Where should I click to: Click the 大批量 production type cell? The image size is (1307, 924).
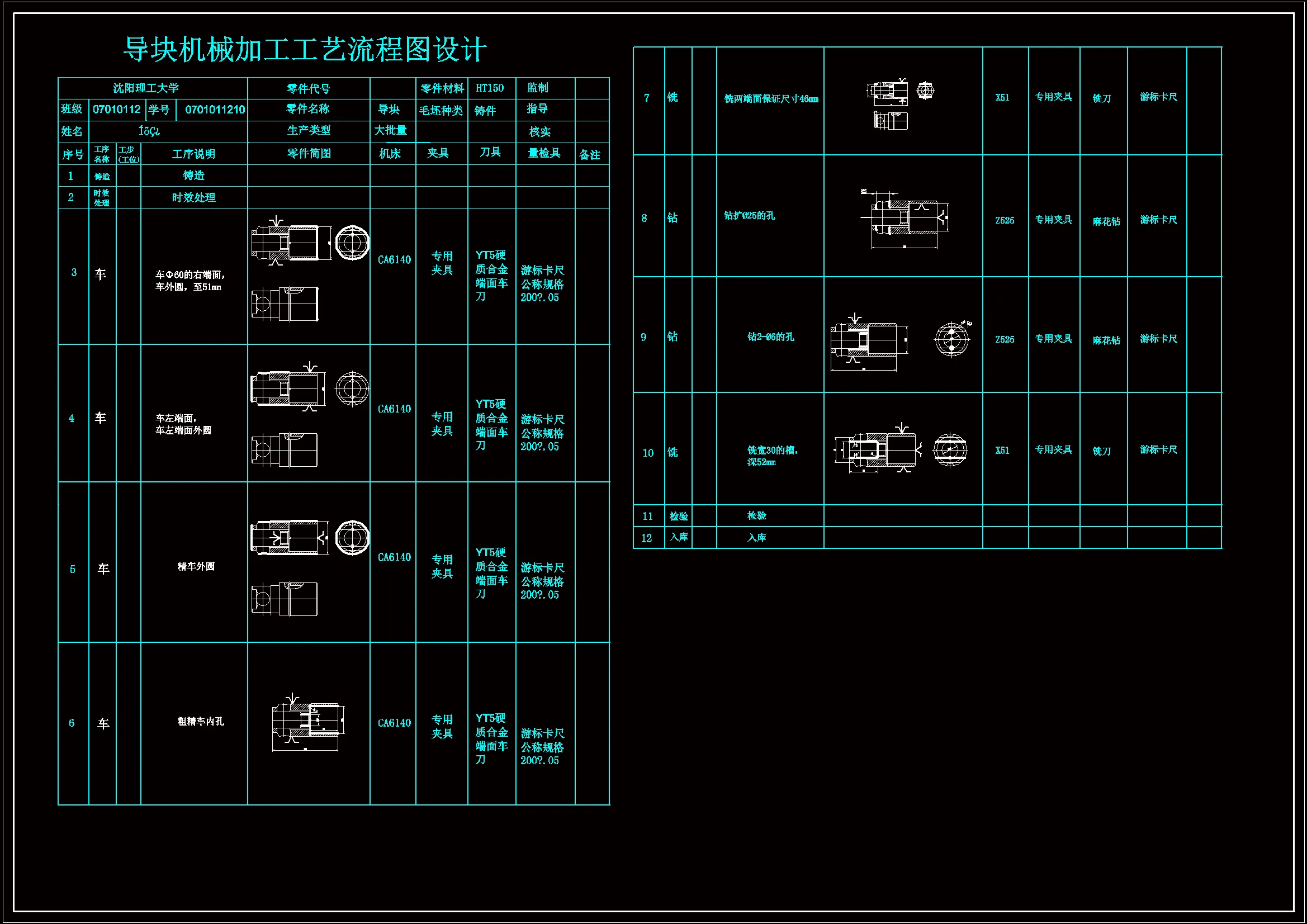tap(391, 131)
